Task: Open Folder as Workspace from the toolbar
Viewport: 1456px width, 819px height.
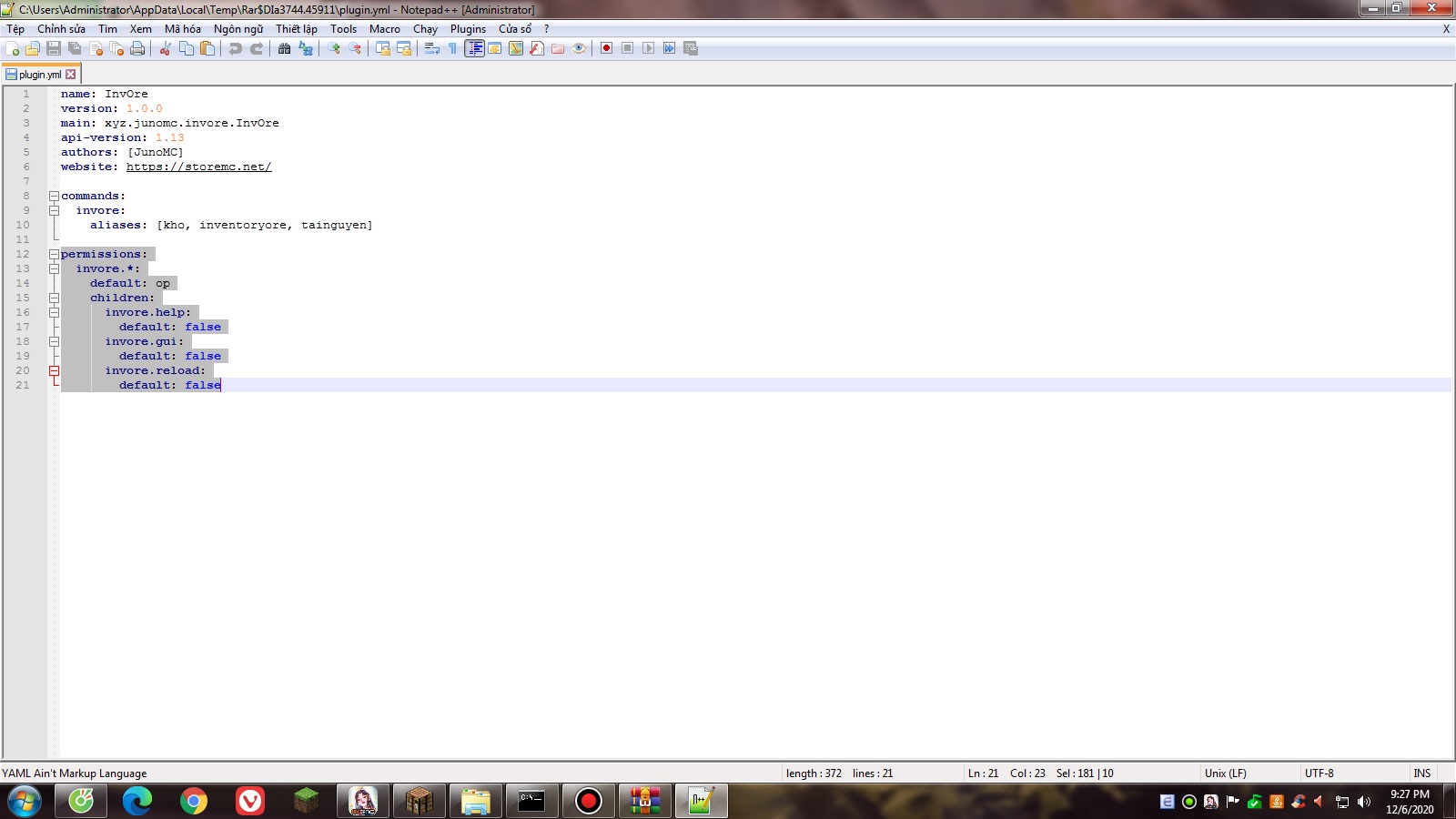Action: pyautogui.click(x=558, y=48)
